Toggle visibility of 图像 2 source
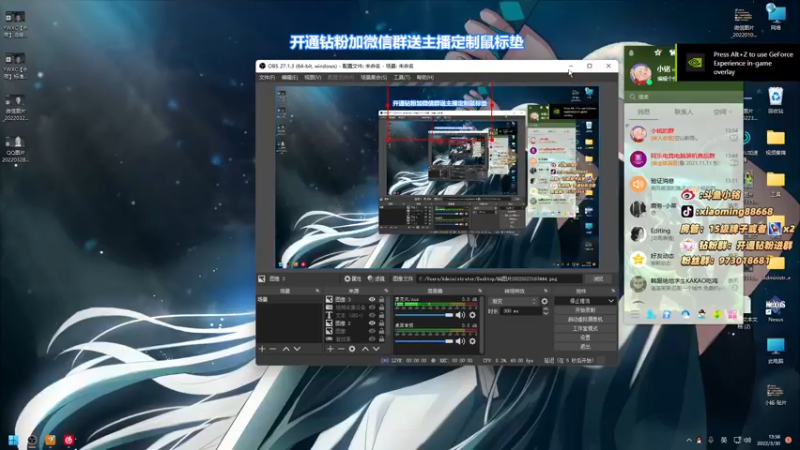Image resolution: width=800 pixels, height=450 pixels. [x=372, y=323]
